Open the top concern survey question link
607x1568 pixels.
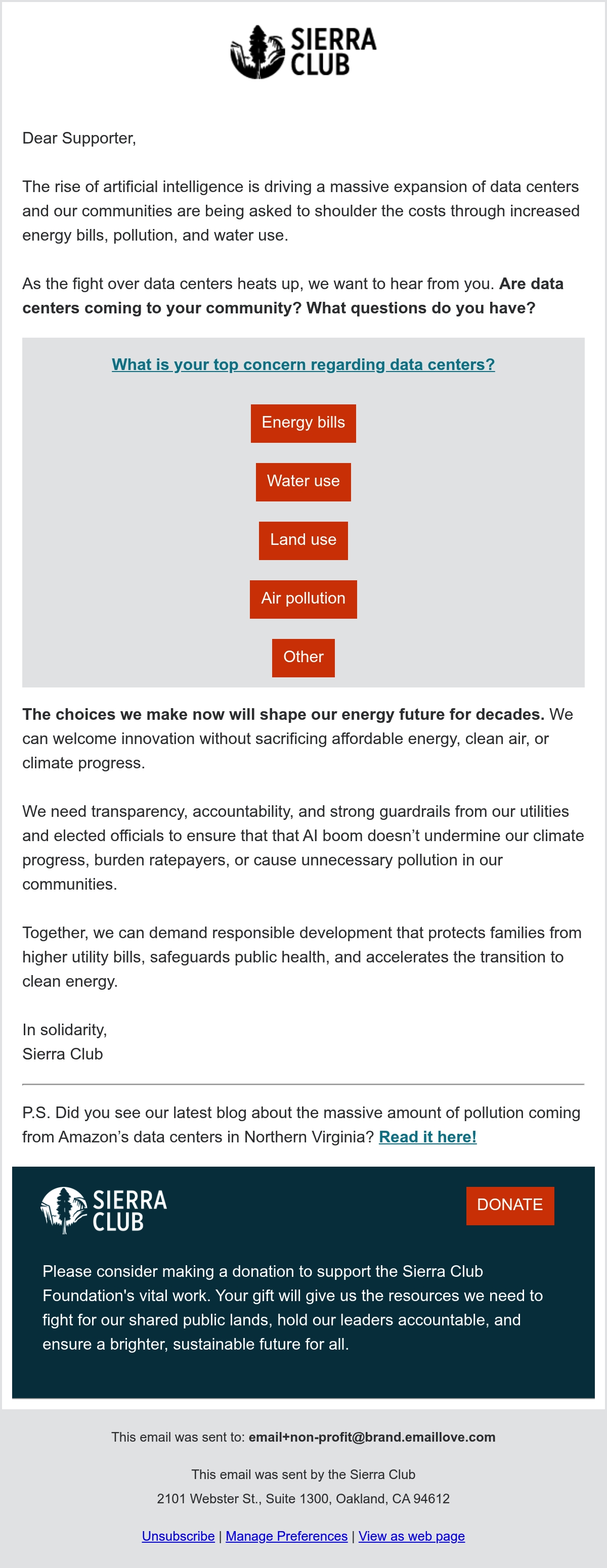(x=303, y=364)
